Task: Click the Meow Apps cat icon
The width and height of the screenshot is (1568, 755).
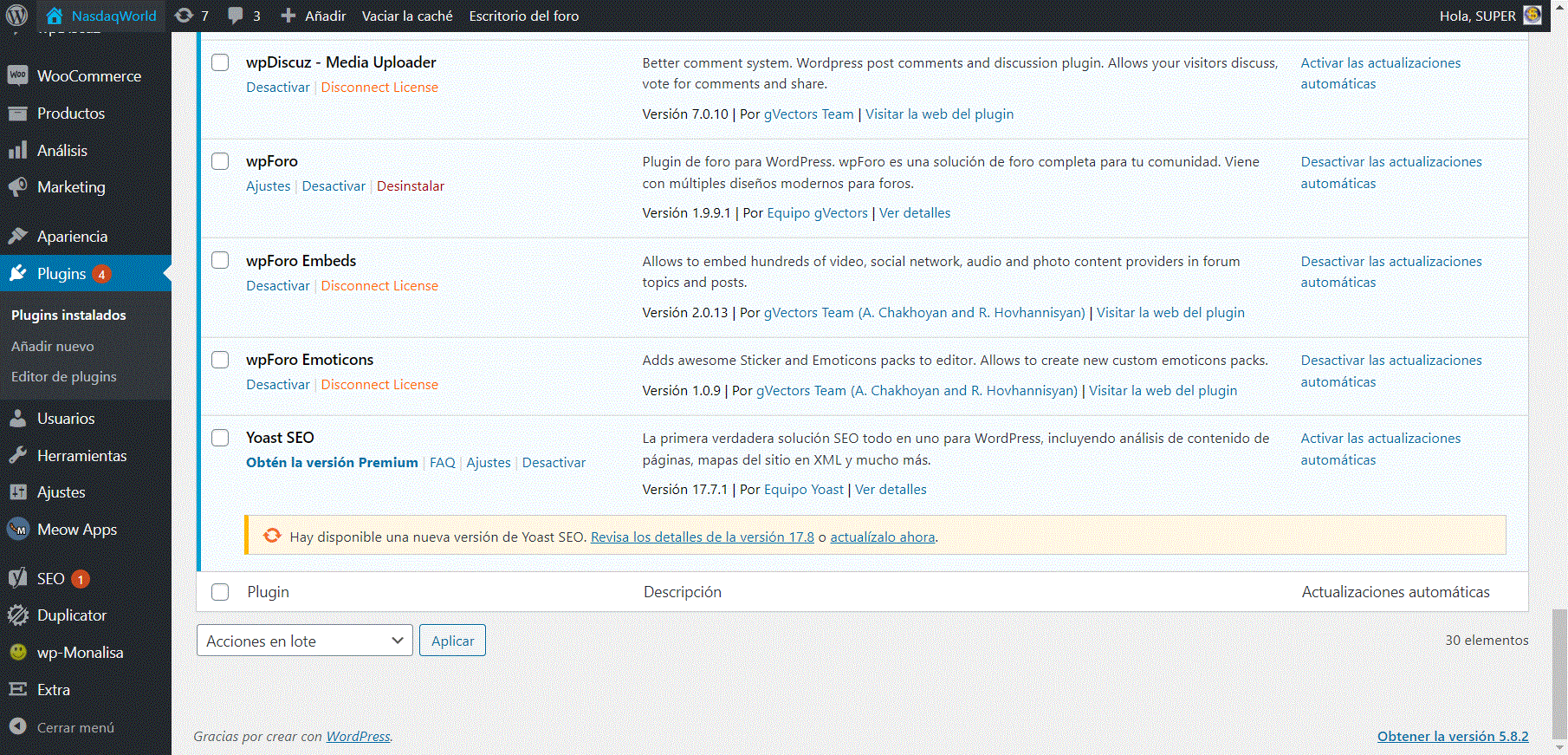Action: [x=17, y=529]
